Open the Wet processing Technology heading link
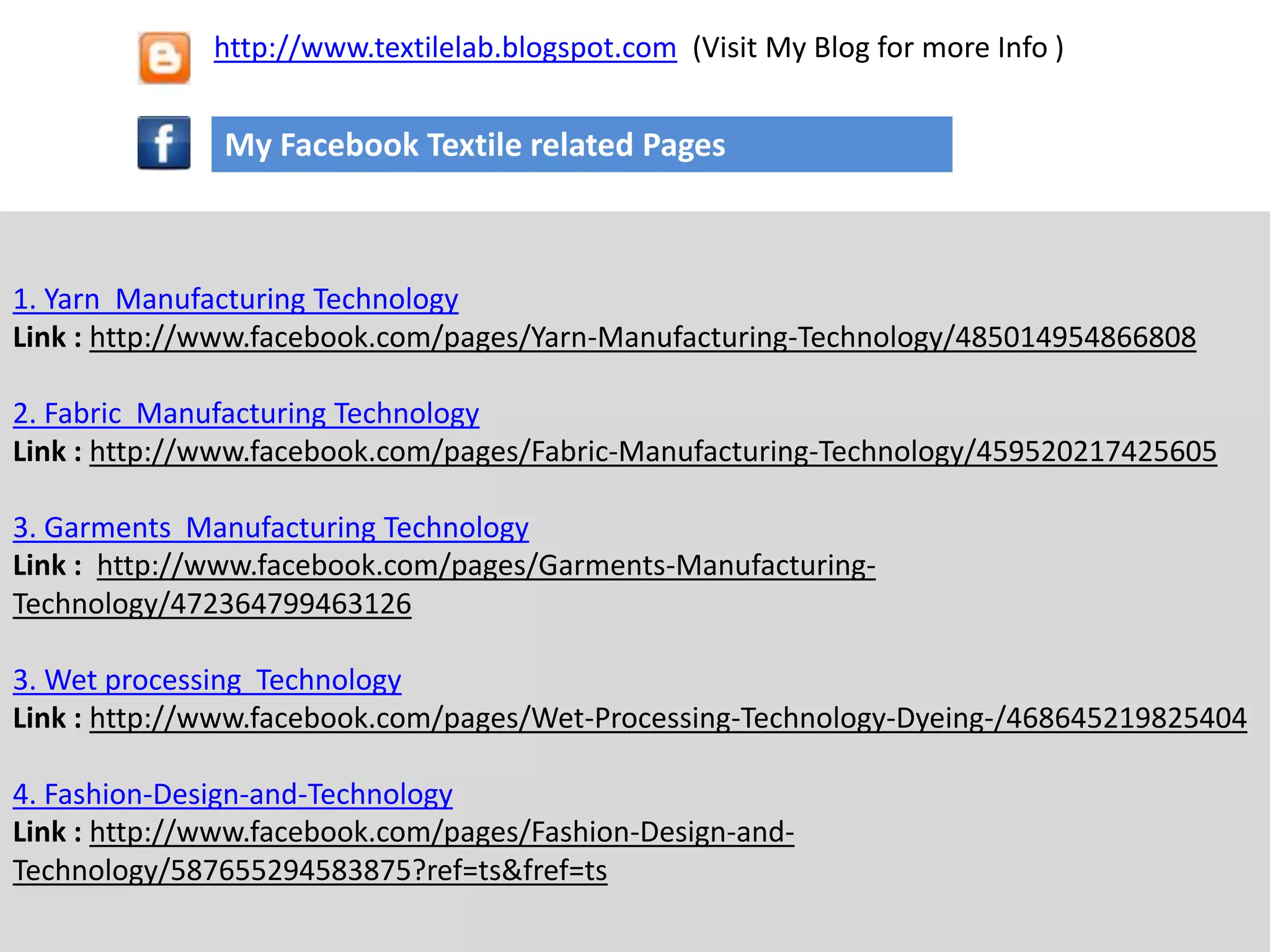Viewport: 1270px width, 952px height. [207, 681]
